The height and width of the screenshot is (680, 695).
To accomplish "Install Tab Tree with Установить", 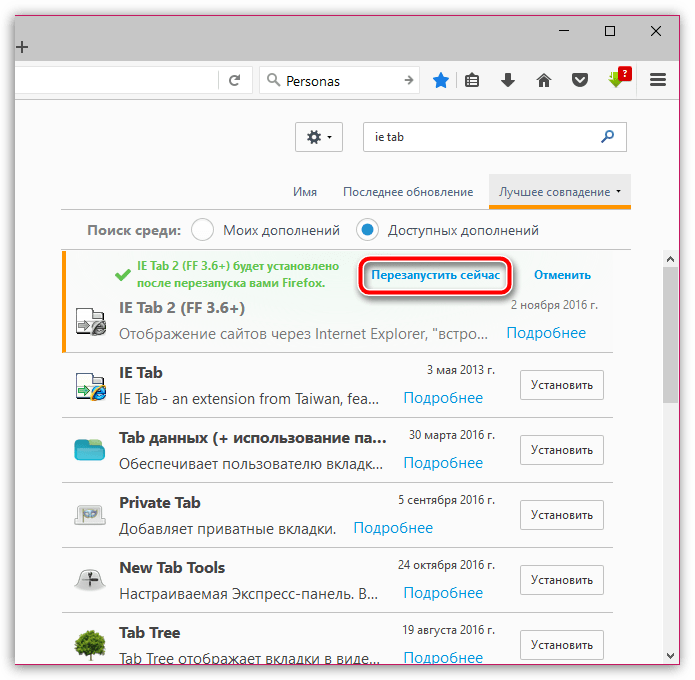I will point(562,645).
